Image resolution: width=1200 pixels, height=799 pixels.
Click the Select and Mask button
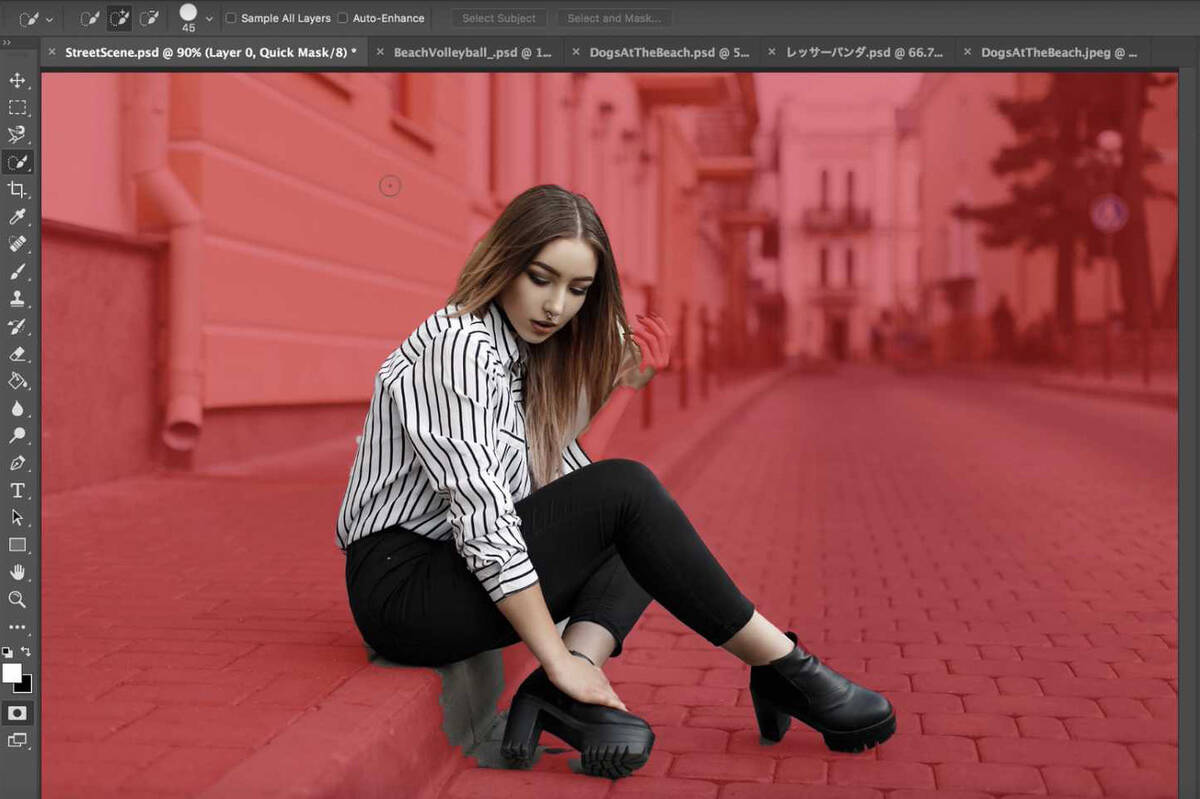tap(614, 18)
